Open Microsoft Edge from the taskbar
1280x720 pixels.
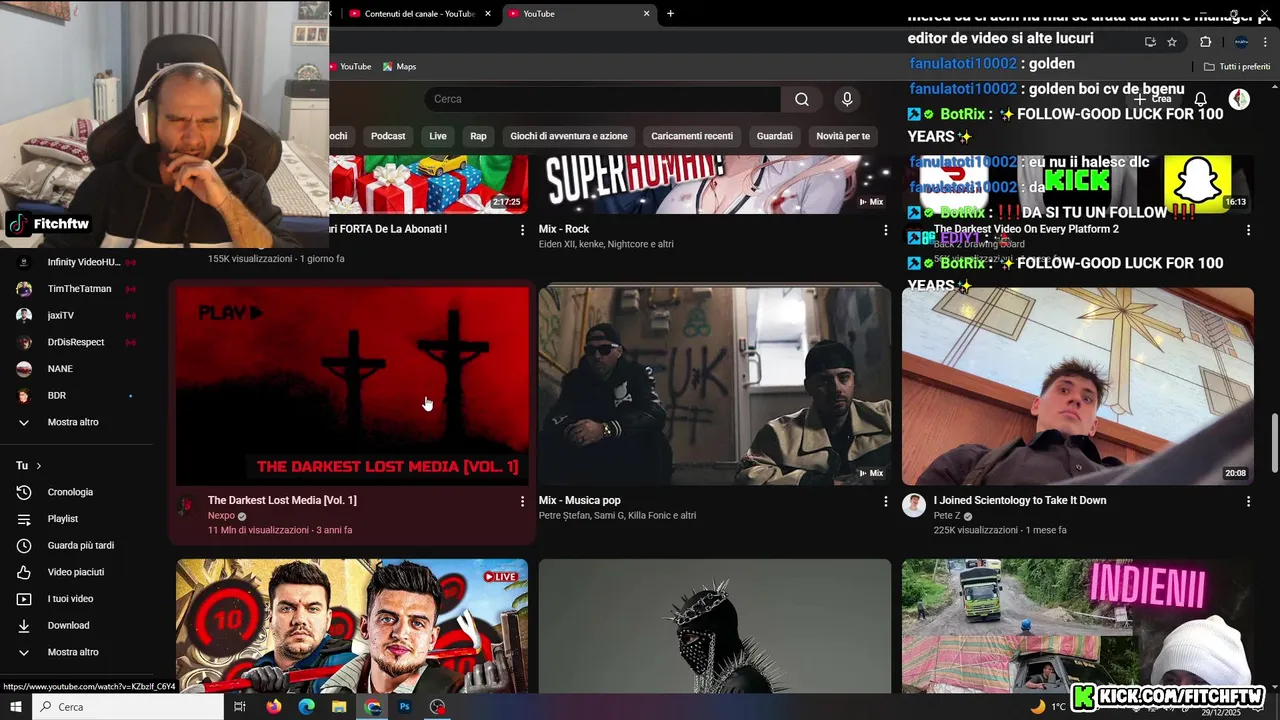tap(307, 706)
